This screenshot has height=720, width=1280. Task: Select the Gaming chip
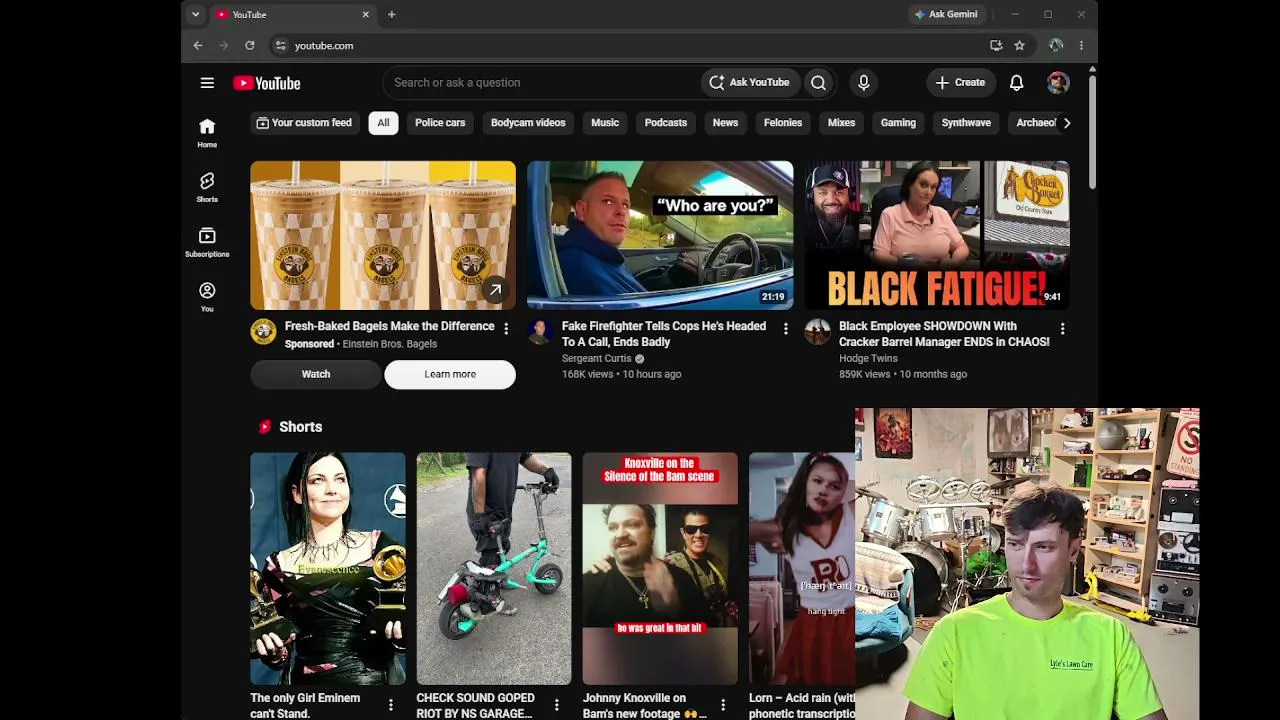898,123
